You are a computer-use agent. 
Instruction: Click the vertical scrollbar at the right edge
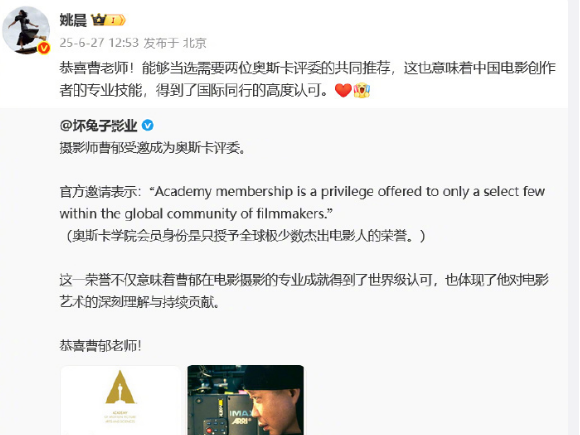574,218
